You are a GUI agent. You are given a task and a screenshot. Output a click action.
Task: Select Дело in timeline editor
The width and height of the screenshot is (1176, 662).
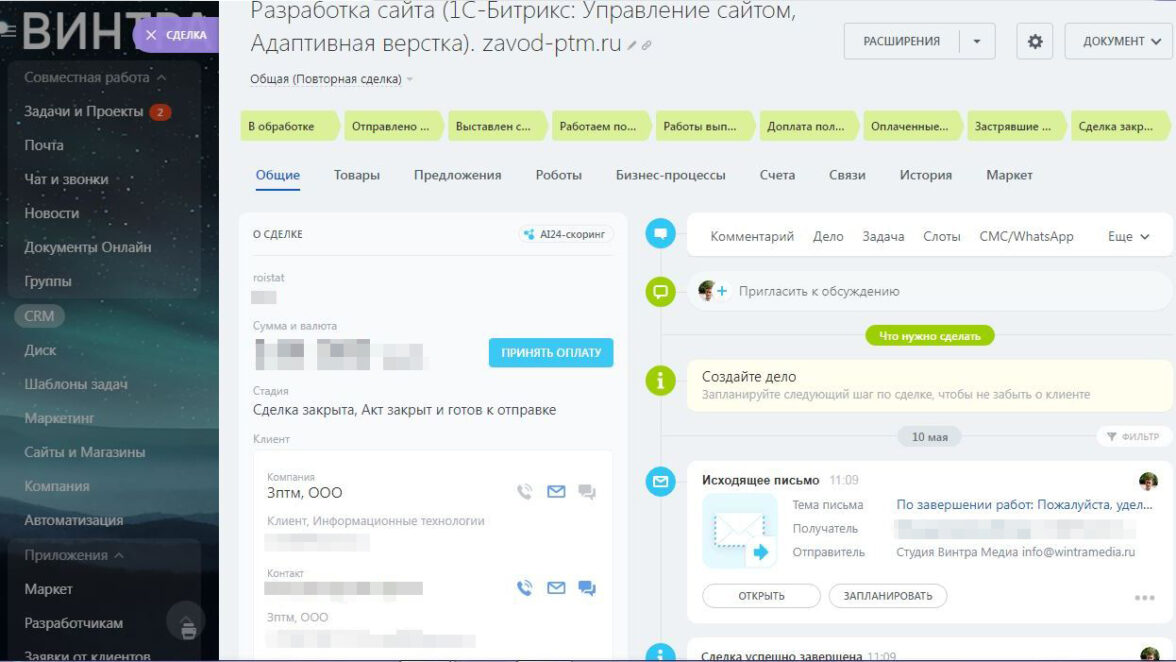coord(828,236)
